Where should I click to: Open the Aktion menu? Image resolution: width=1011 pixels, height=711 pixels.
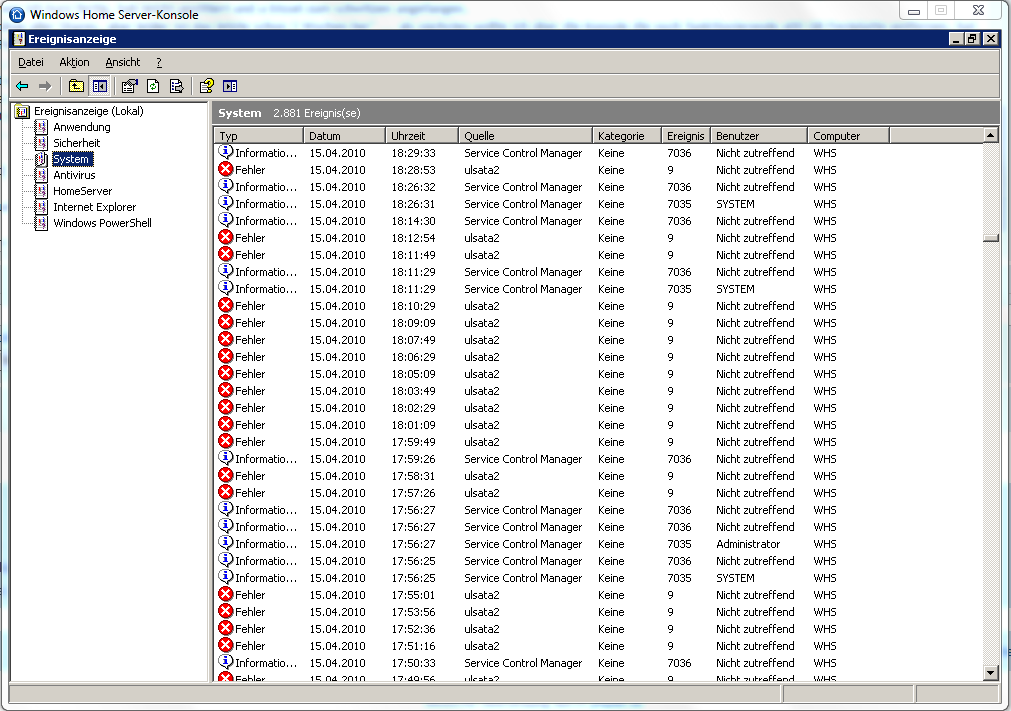coord(74,63)
